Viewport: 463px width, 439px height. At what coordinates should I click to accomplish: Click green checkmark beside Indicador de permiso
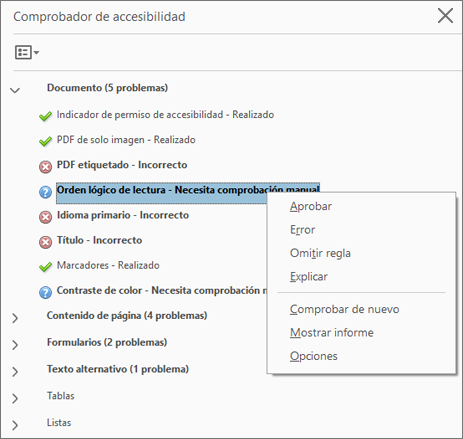pos(45,116)
